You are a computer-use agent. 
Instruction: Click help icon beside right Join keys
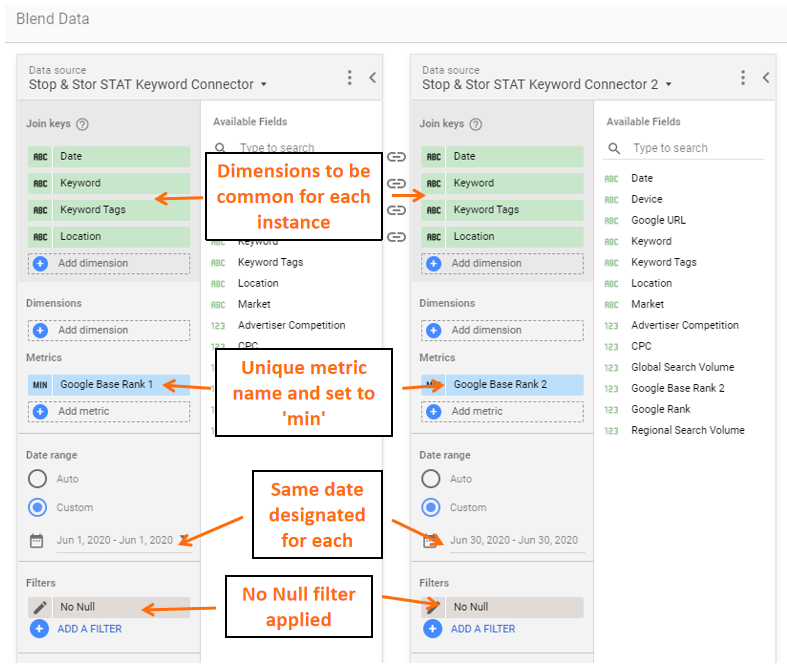pyautogui.click(x=476, y=125)
